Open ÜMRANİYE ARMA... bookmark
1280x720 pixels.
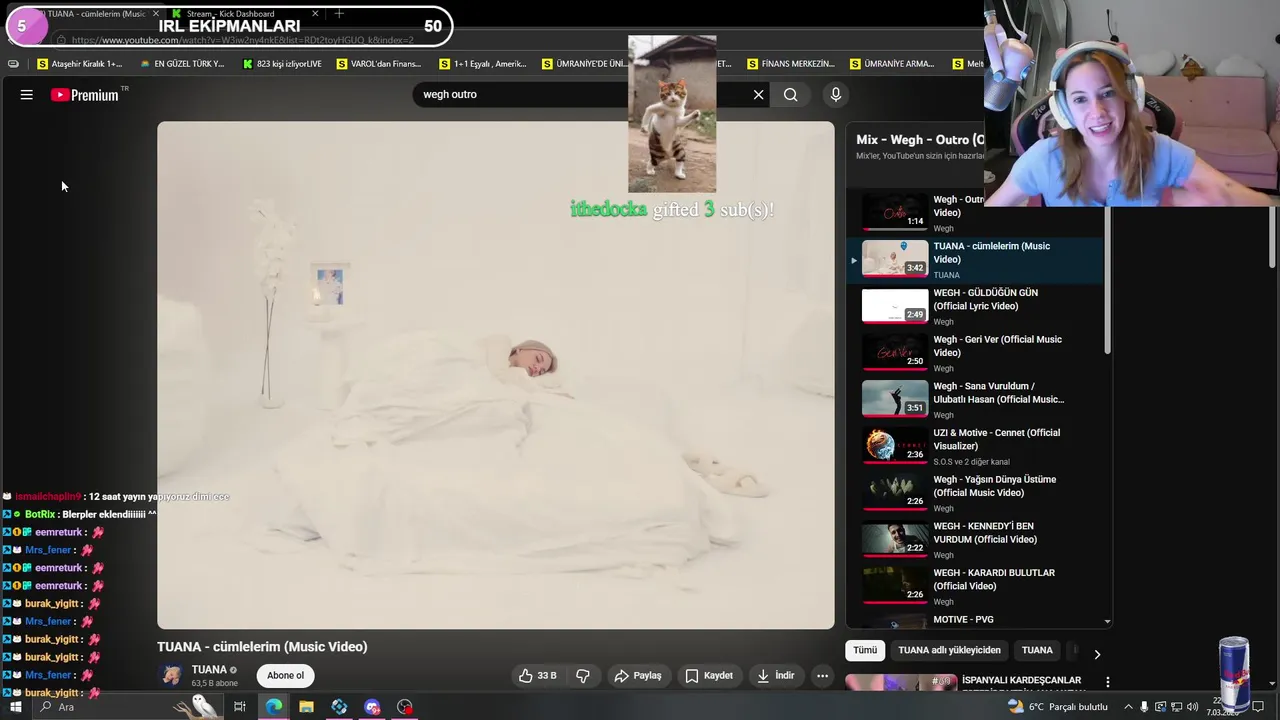(892, 64)
